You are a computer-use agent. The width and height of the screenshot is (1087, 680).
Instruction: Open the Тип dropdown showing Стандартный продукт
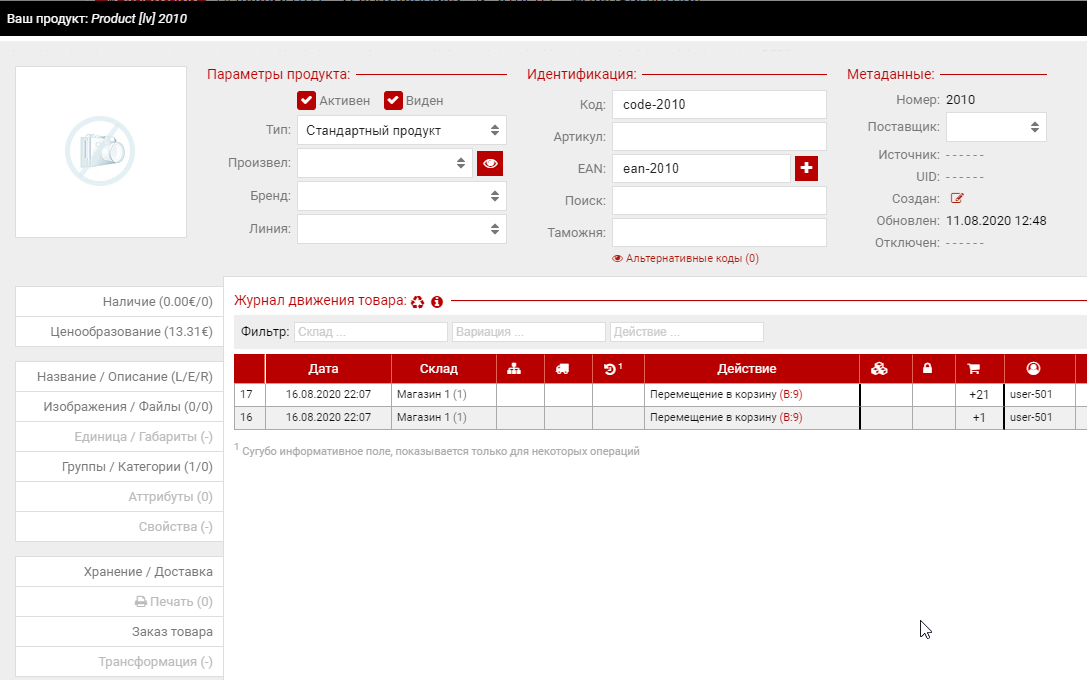pos(401,130)
